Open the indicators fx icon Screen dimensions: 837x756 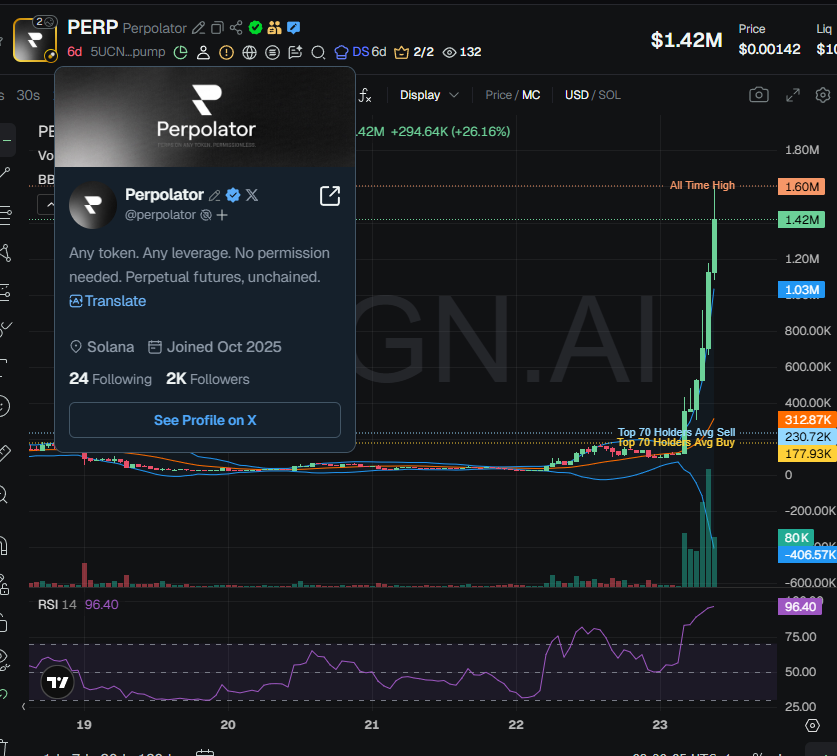click(365, 95)
